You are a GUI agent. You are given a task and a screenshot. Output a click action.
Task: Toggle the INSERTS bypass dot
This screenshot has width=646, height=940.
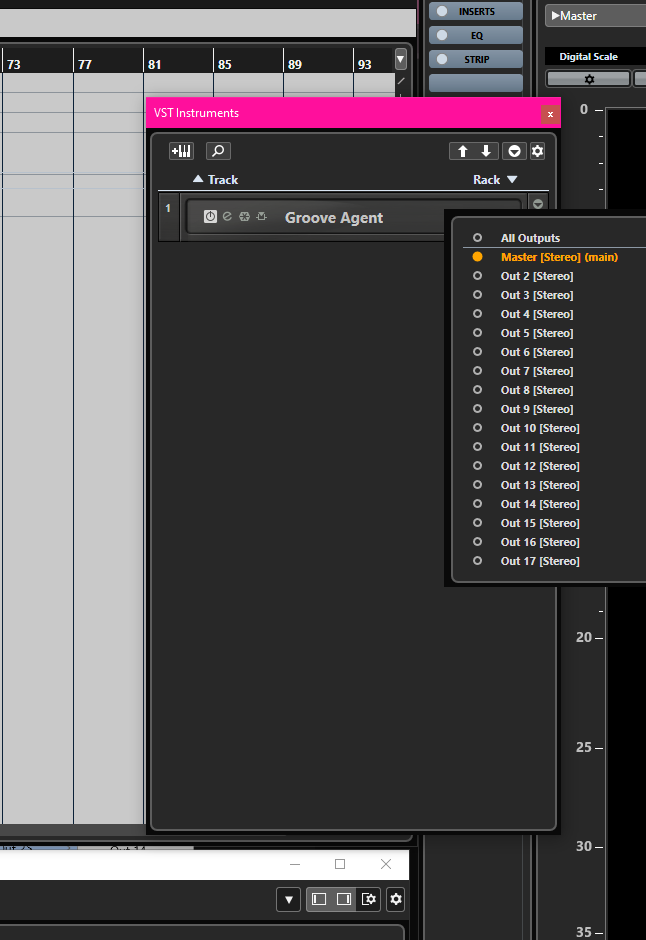[x=442, y=11]
